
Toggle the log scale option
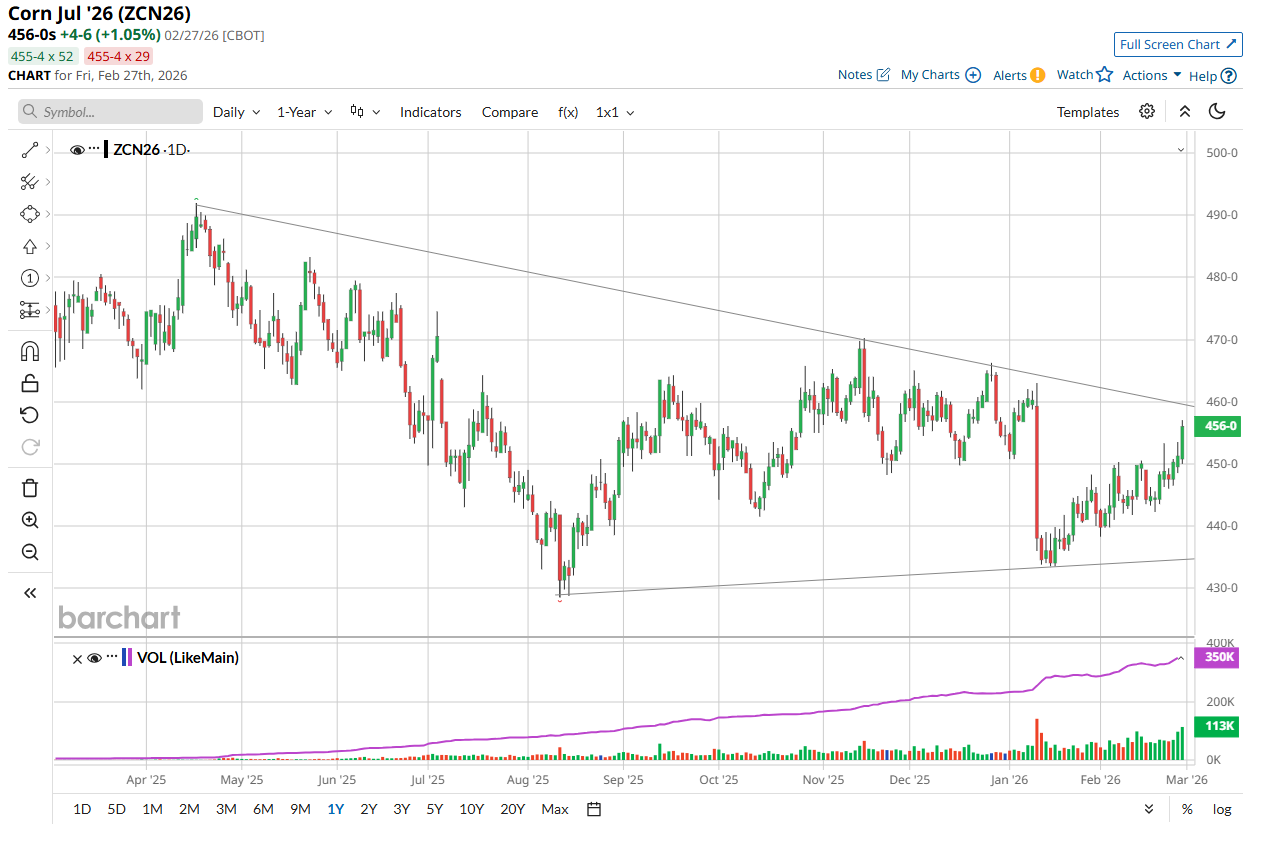click(x=1222, y=809)
